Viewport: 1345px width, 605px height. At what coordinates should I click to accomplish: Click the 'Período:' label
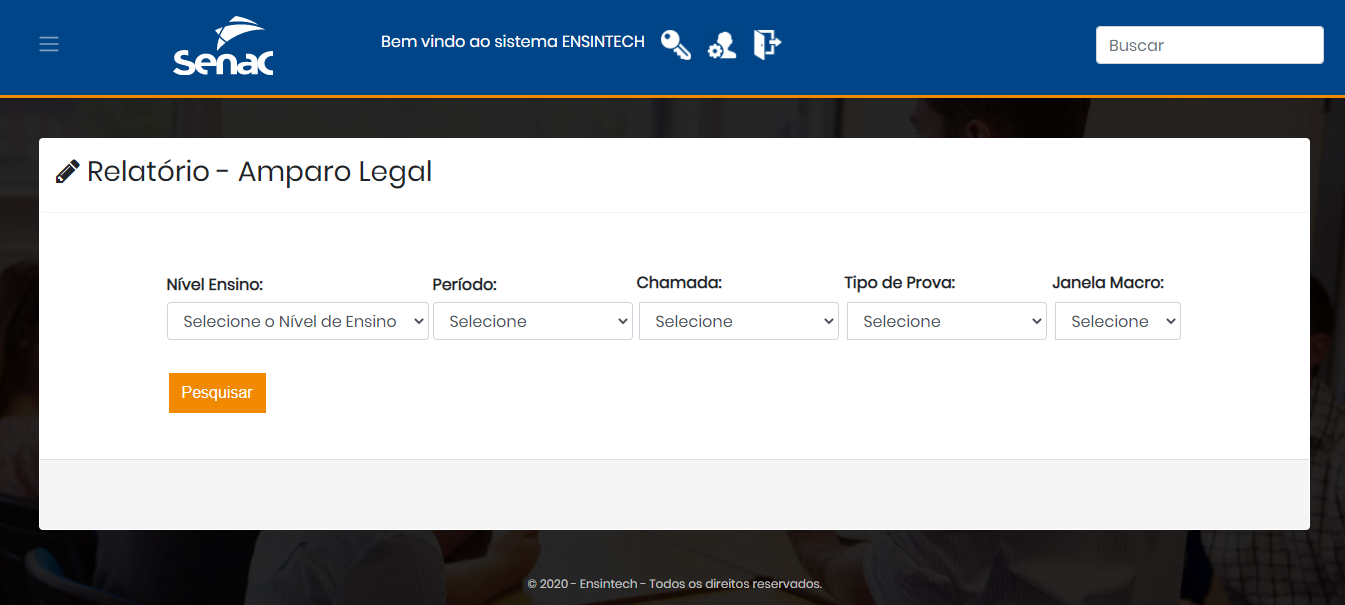(x=465, y=285)
